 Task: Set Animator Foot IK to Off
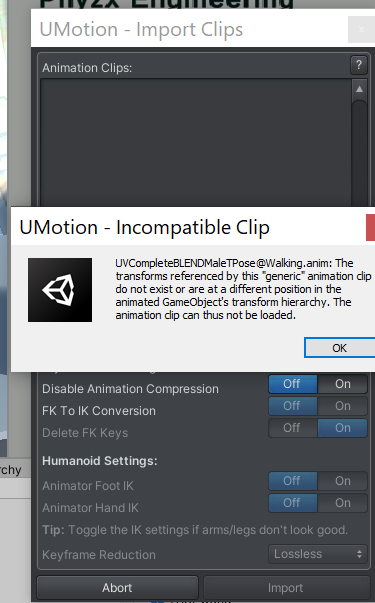pyautogui.click(x=293, y=481)
